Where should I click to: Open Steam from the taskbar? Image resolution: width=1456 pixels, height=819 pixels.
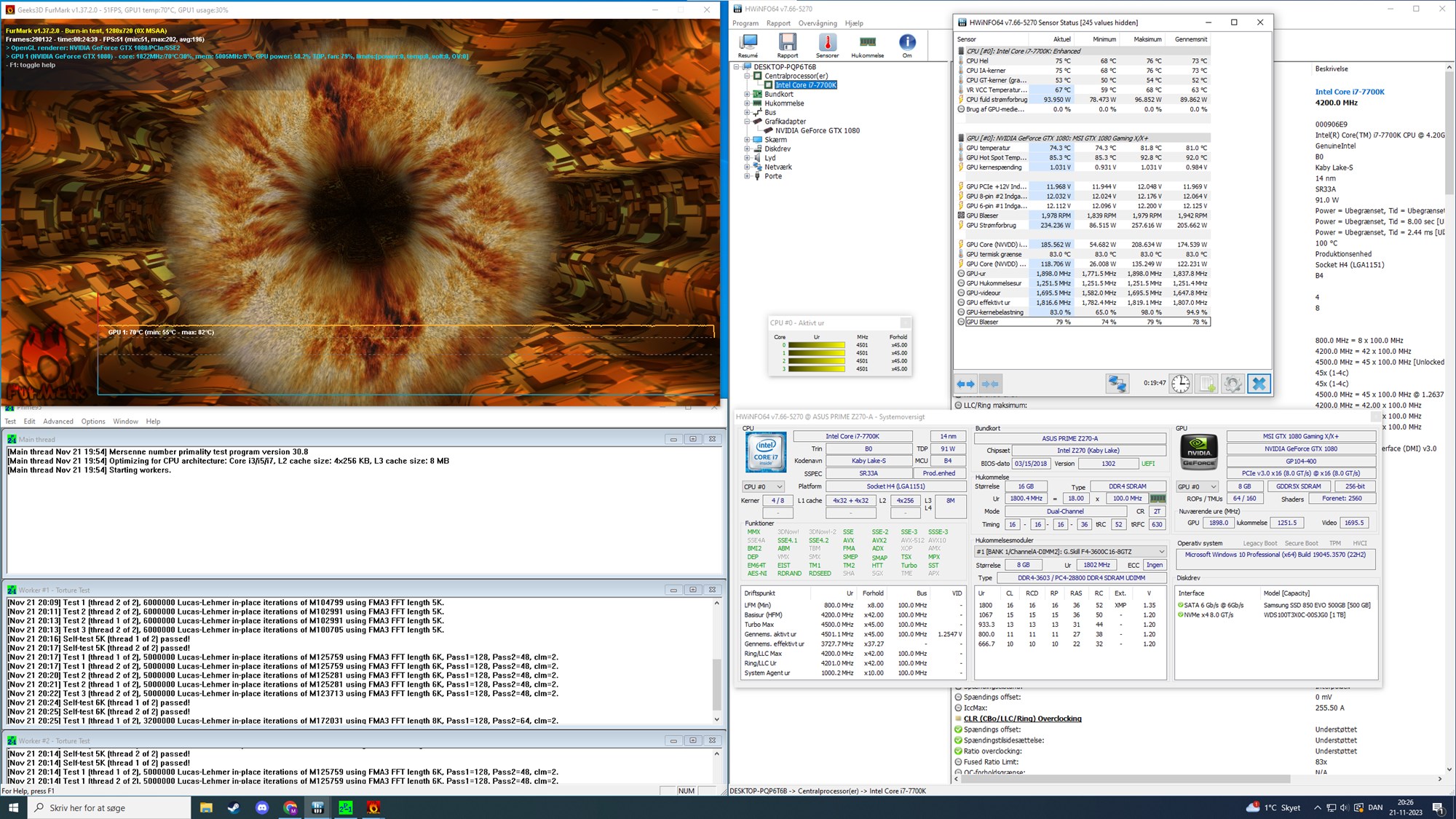tap(234, 807)
